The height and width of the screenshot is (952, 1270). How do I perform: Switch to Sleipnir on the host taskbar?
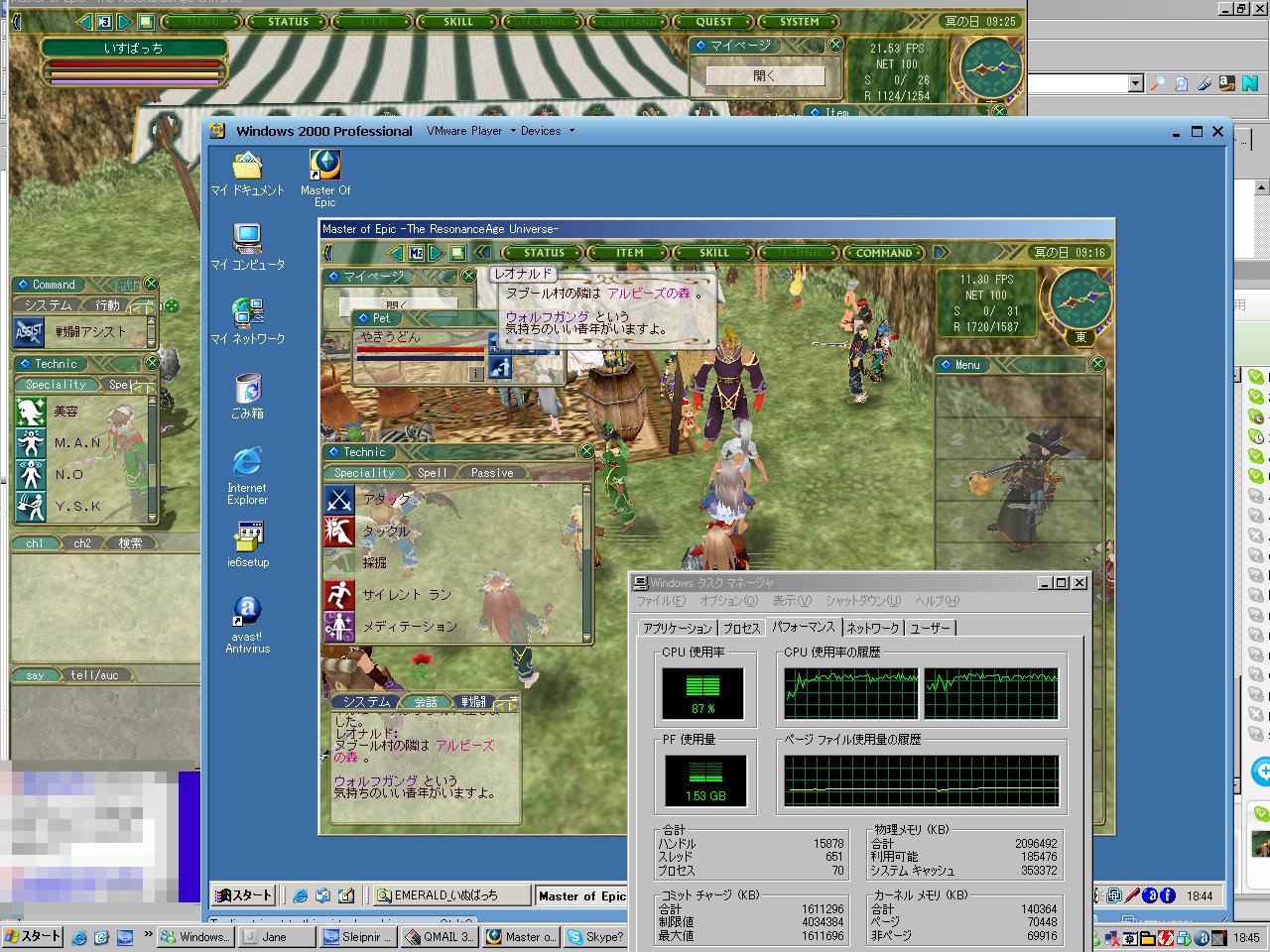click(x=358, y=936)
